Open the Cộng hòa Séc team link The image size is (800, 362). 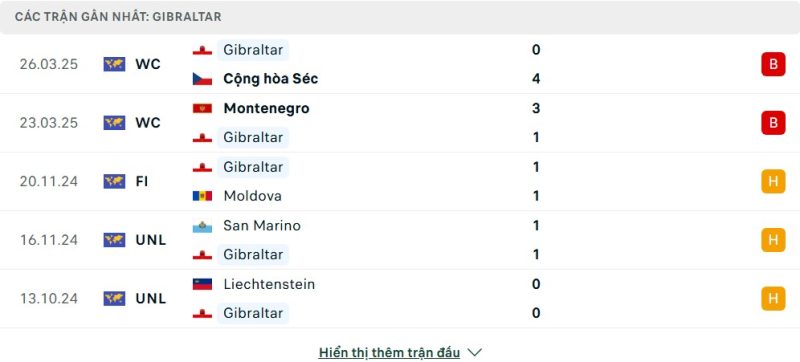pyautogui.click(x=270, y=79)
